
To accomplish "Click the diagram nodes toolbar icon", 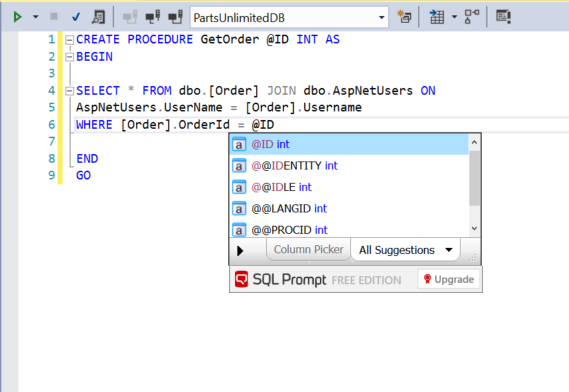I will 472,17.
